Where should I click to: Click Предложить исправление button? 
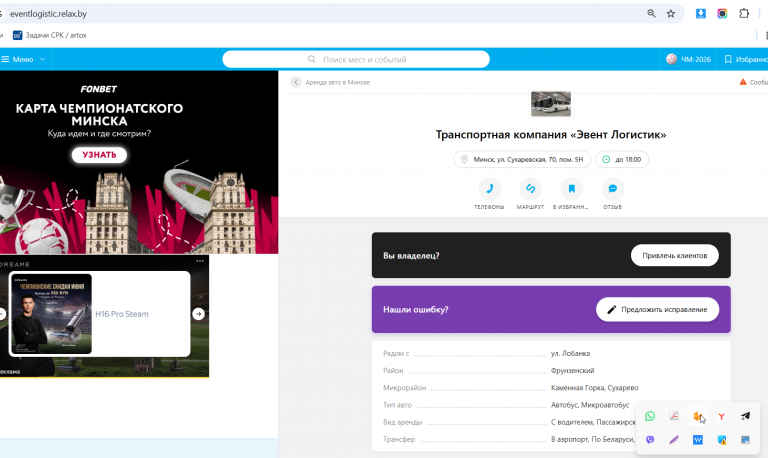[x=657, y=310]
